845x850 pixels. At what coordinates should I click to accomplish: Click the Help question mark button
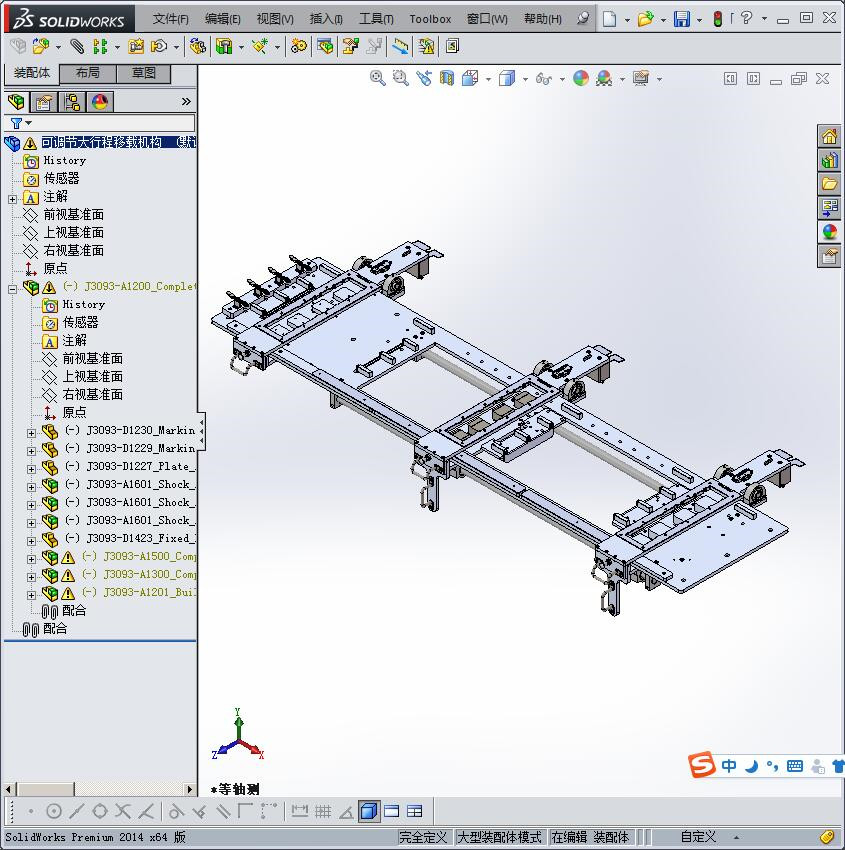click(x=746, y=18)
